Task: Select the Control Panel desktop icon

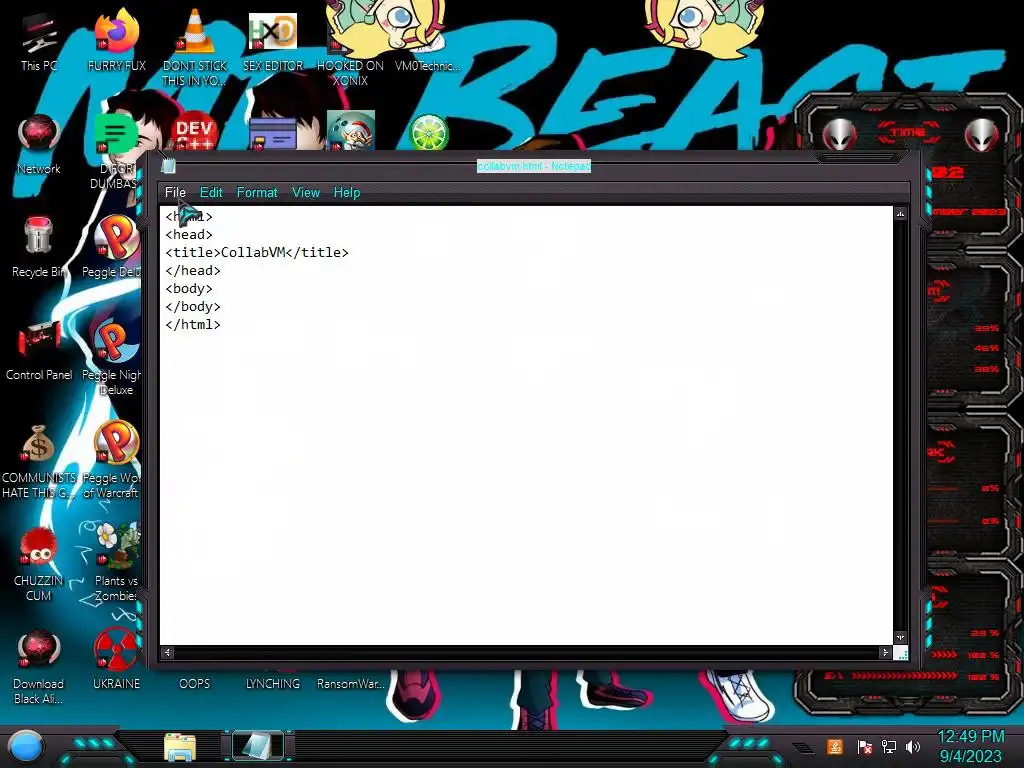Action: pyautogui.click(x=39, y=351)
